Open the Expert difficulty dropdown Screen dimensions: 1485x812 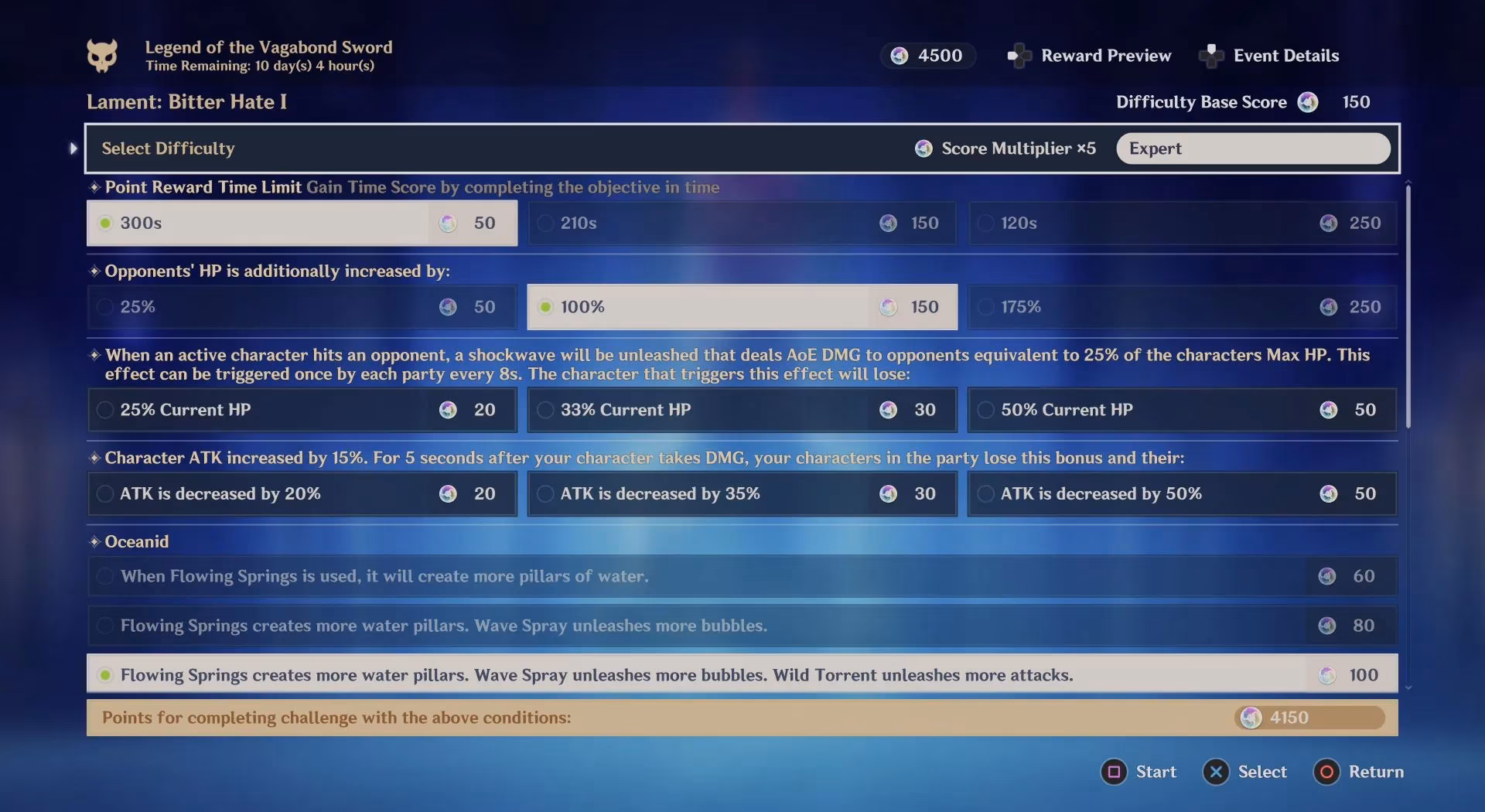[x=1252, y=148]
